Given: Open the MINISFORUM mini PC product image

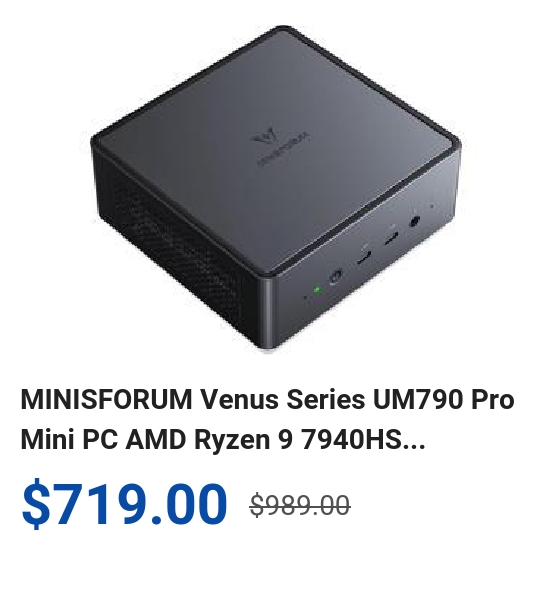Looking at the screenshot, I should 275,189.
